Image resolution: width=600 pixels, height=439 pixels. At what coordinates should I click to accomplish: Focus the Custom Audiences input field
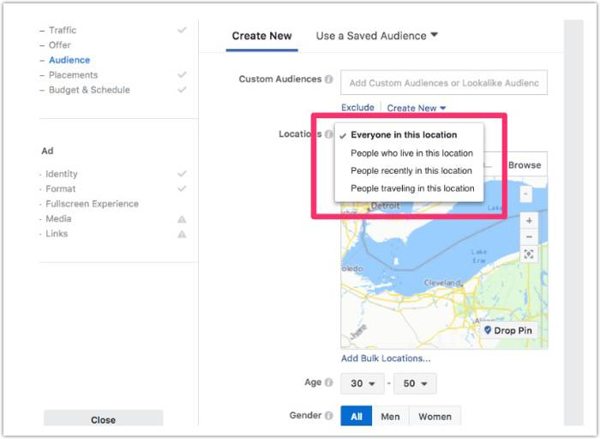click(444, 83)
